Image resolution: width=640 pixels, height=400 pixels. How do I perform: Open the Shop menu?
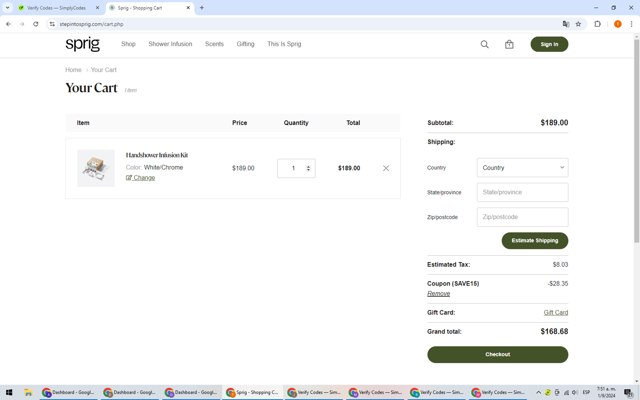(x=128, y=44)
